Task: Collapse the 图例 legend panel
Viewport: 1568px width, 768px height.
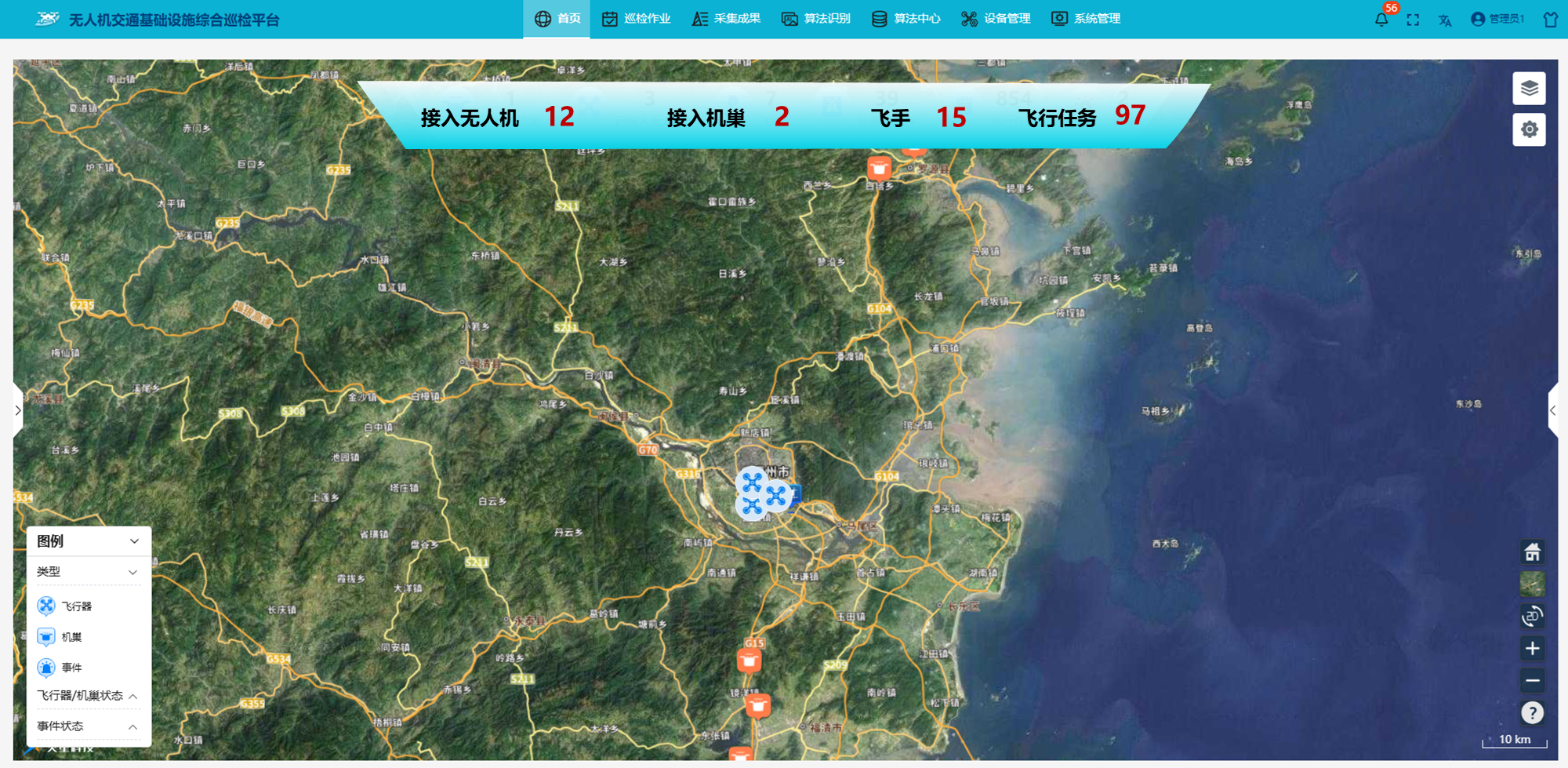Action: tap(134, 541)
